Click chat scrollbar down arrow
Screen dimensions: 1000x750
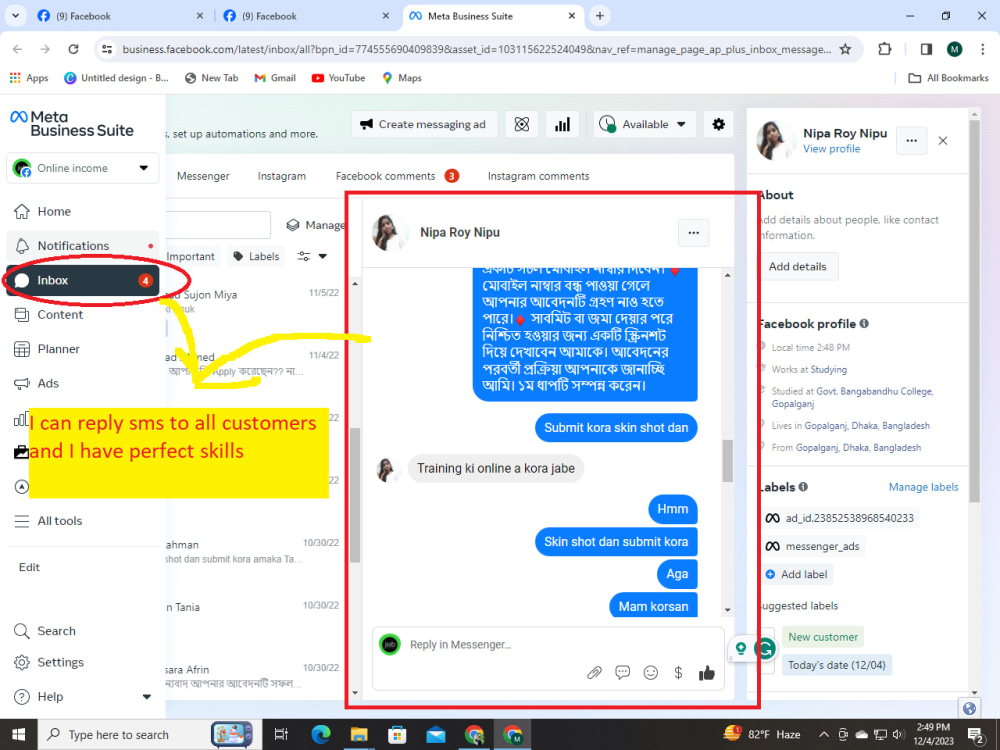pyautogui.click(x=728, y=610)
